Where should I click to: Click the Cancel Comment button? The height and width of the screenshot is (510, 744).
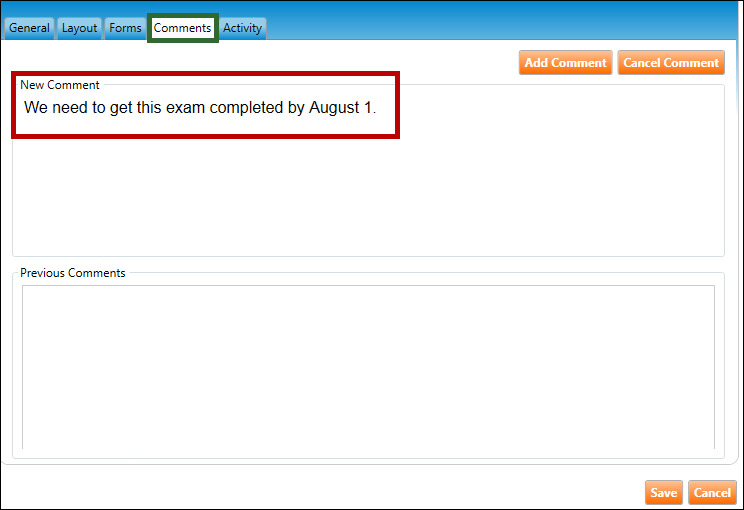tap(670, 63)
